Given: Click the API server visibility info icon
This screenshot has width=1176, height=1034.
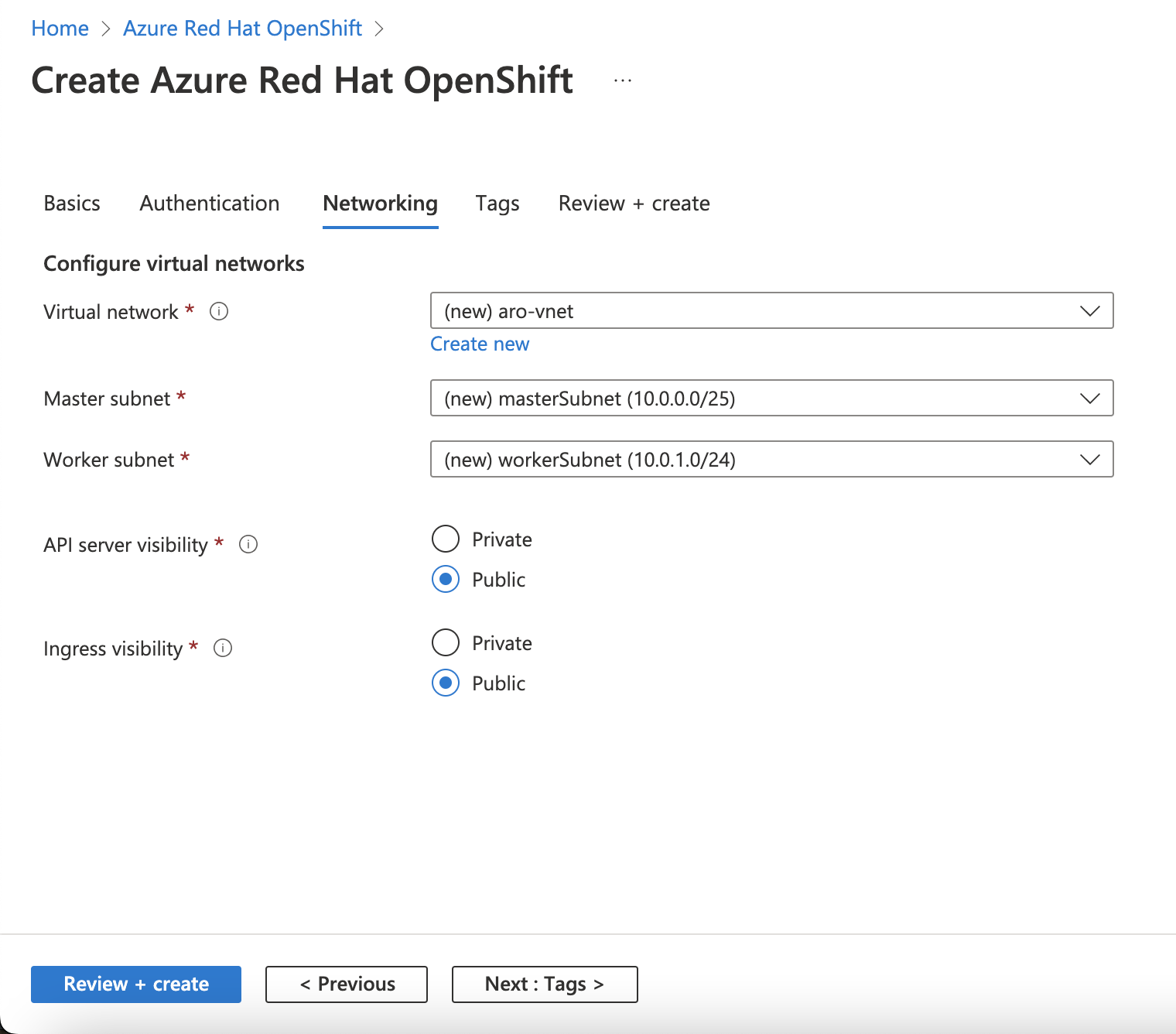Looking at the screenshot, I should point(248,545).
